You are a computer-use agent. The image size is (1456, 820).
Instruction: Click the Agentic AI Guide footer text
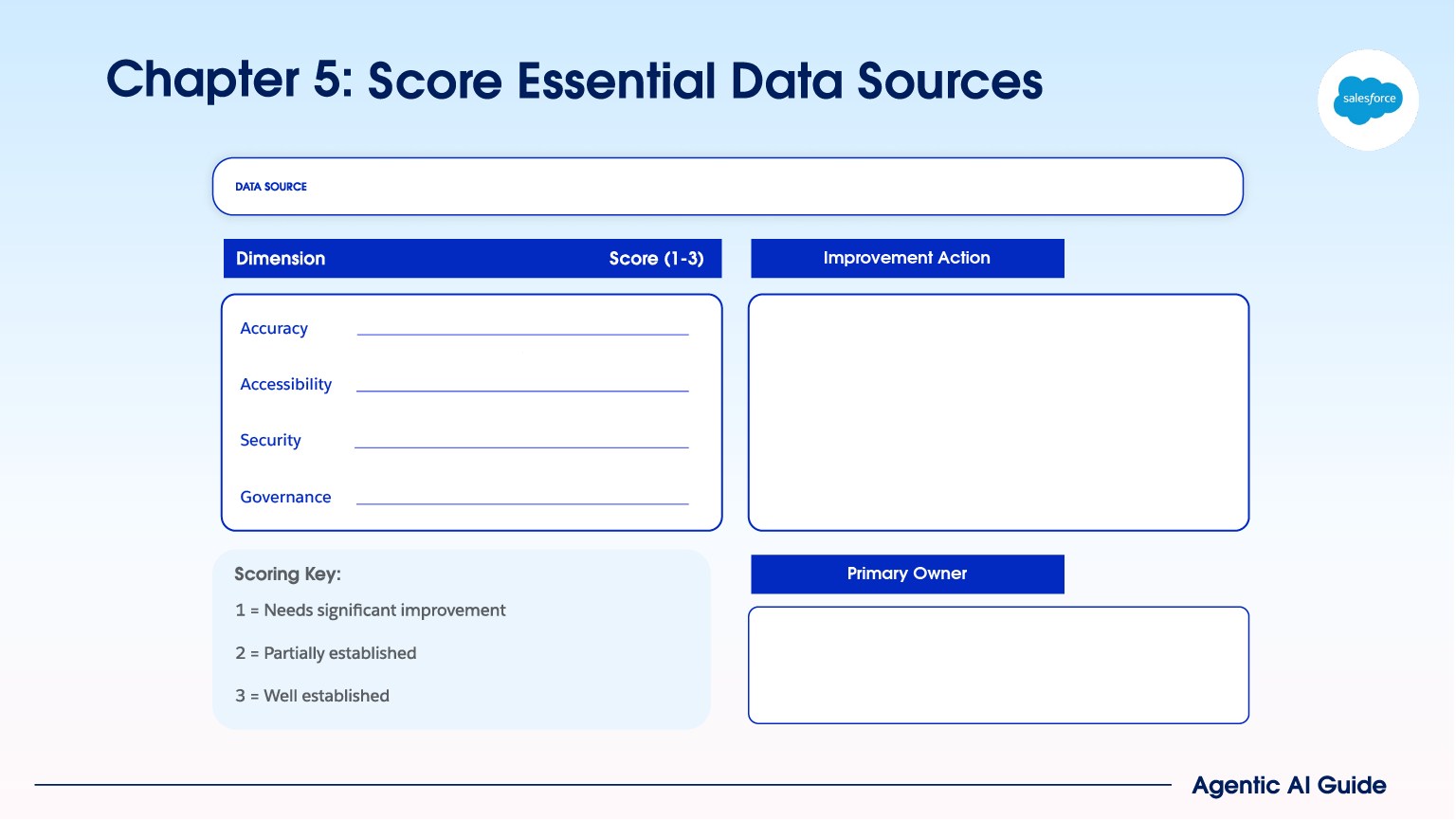click(1289, 786)
